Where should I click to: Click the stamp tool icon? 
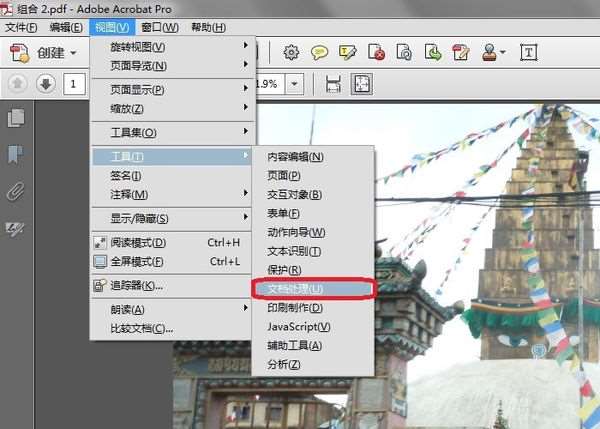[x=489, y=52]
